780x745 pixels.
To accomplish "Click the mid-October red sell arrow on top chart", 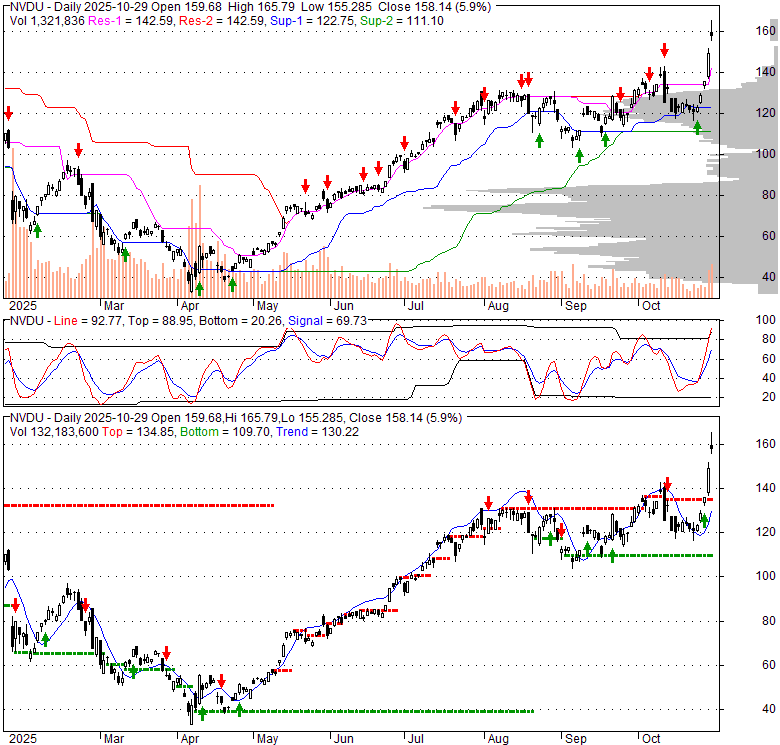I will (664, 50).
